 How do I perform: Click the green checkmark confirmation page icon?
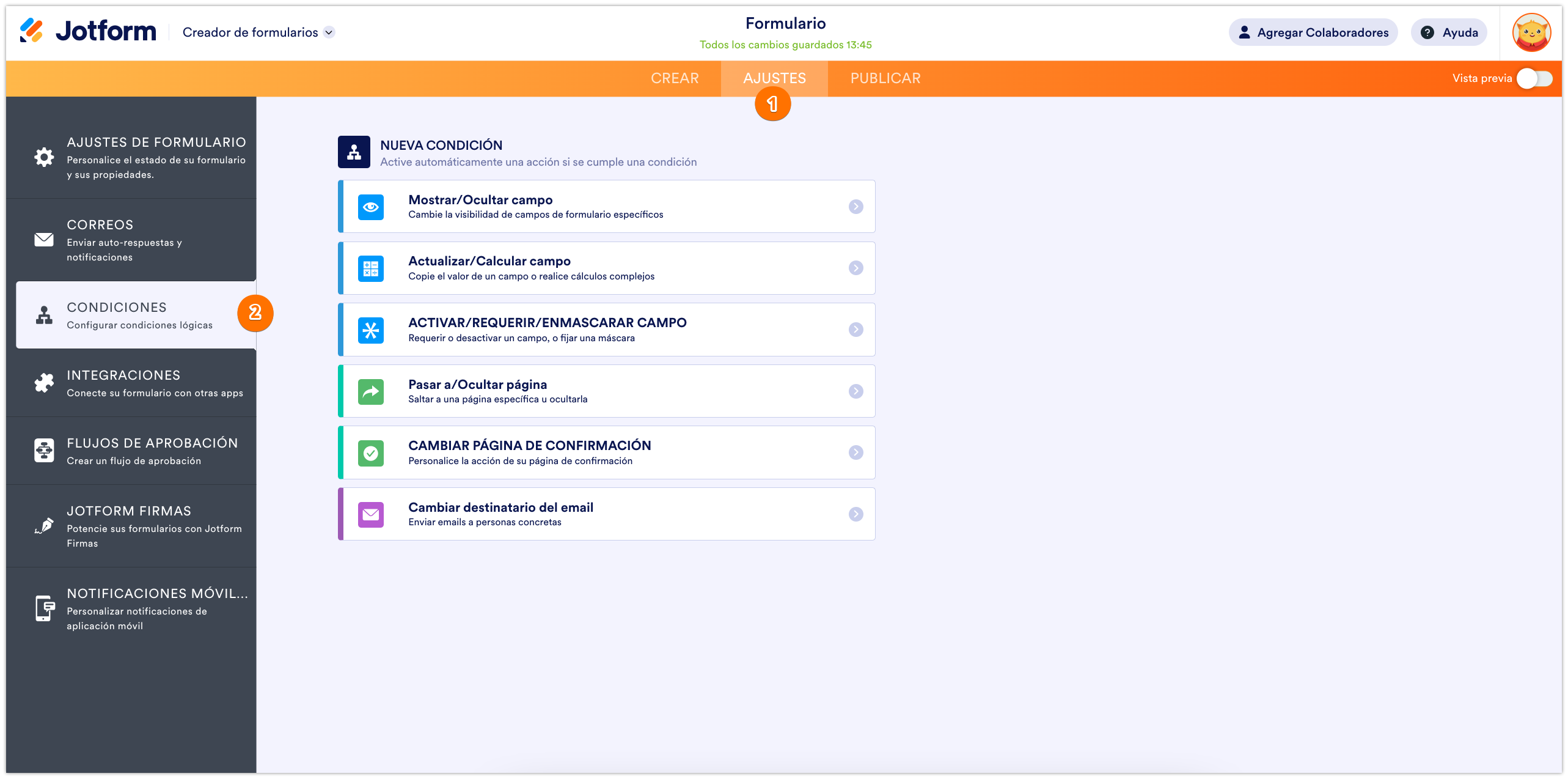click(370, 453)
